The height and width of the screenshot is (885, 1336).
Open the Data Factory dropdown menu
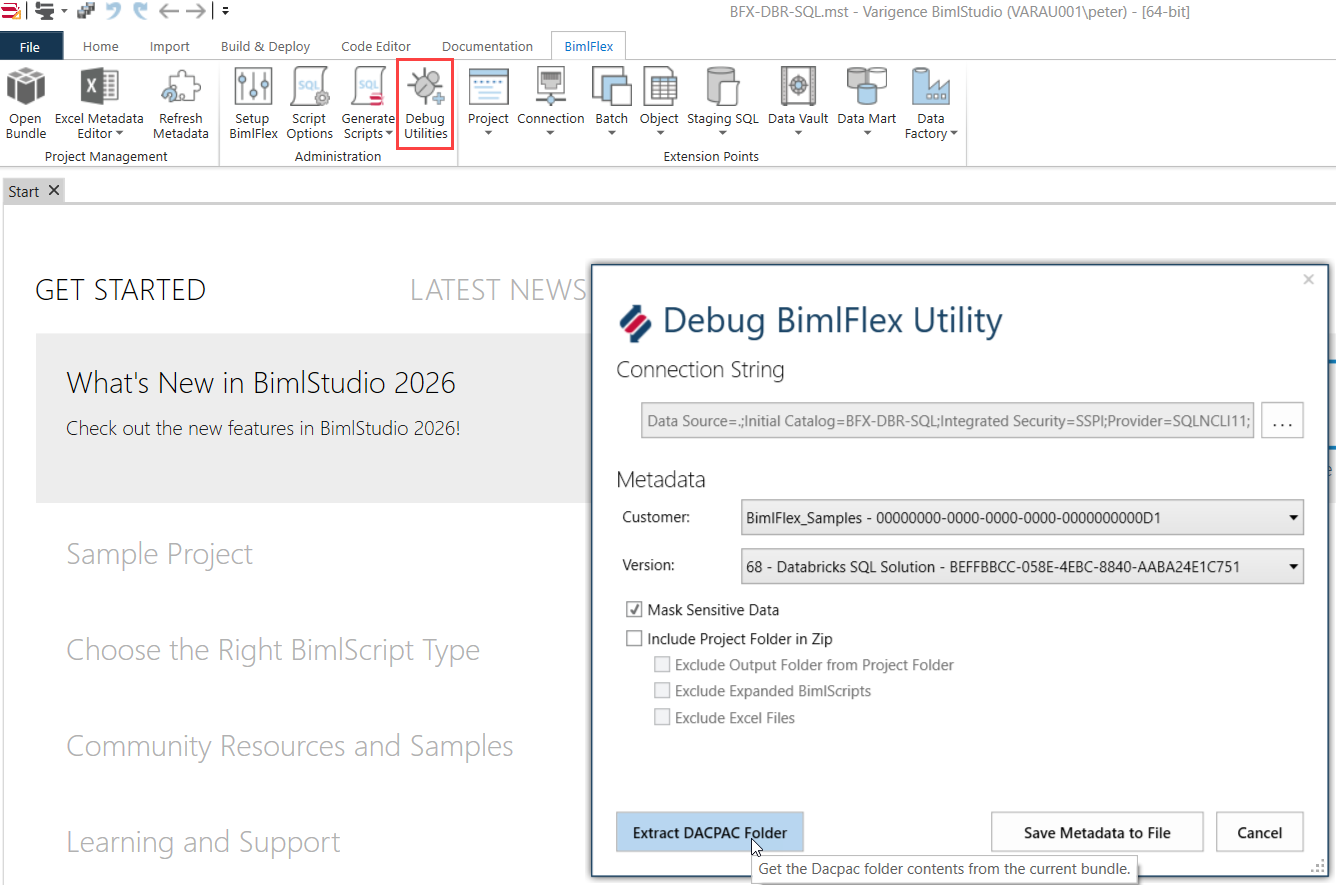click(930, 103)
